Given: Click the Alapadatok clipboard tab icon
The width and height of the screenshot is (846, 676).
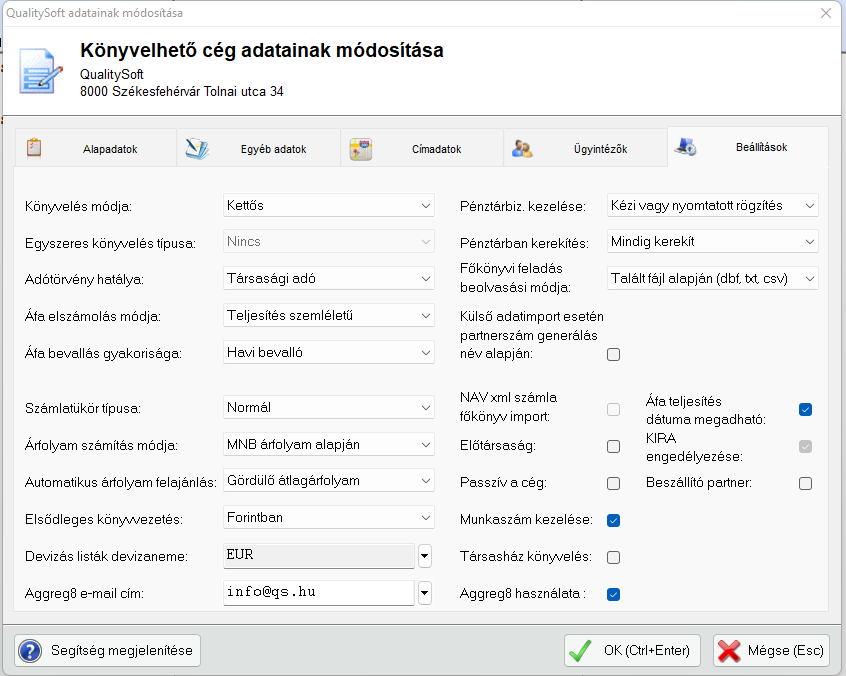Looking at the screenshot, I should (x=34, y=148).
